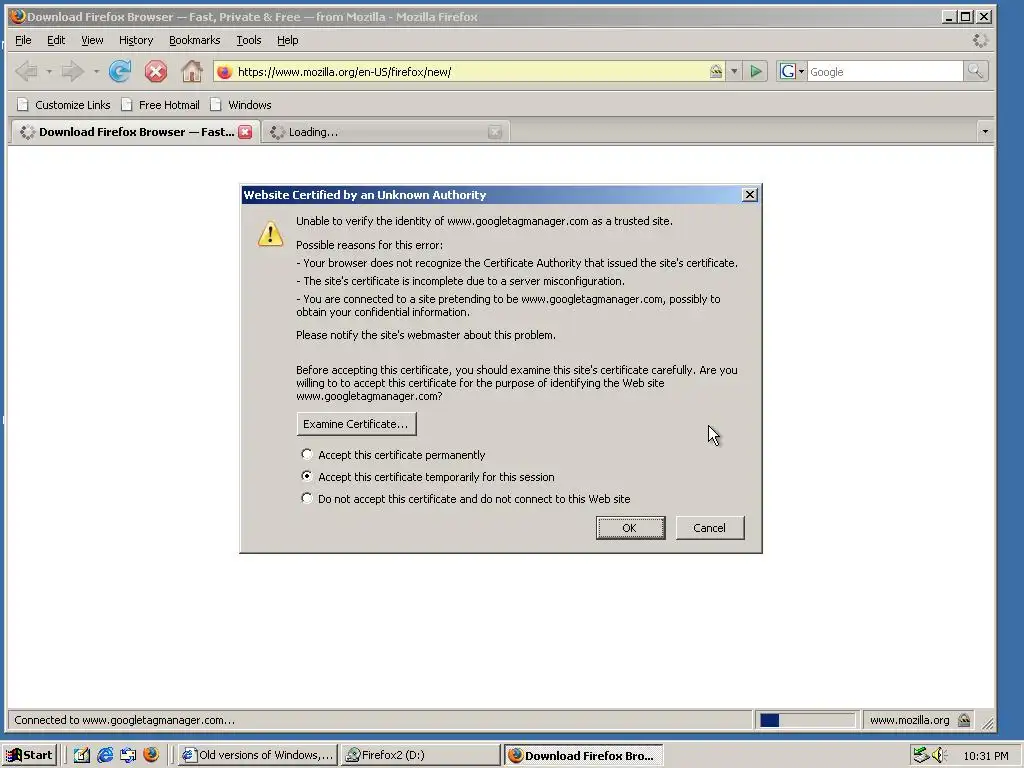Viewport: 1024px width, 768px height.
Task: Click the Forward arrow navigation button
Action: click(x=72, y=71)
